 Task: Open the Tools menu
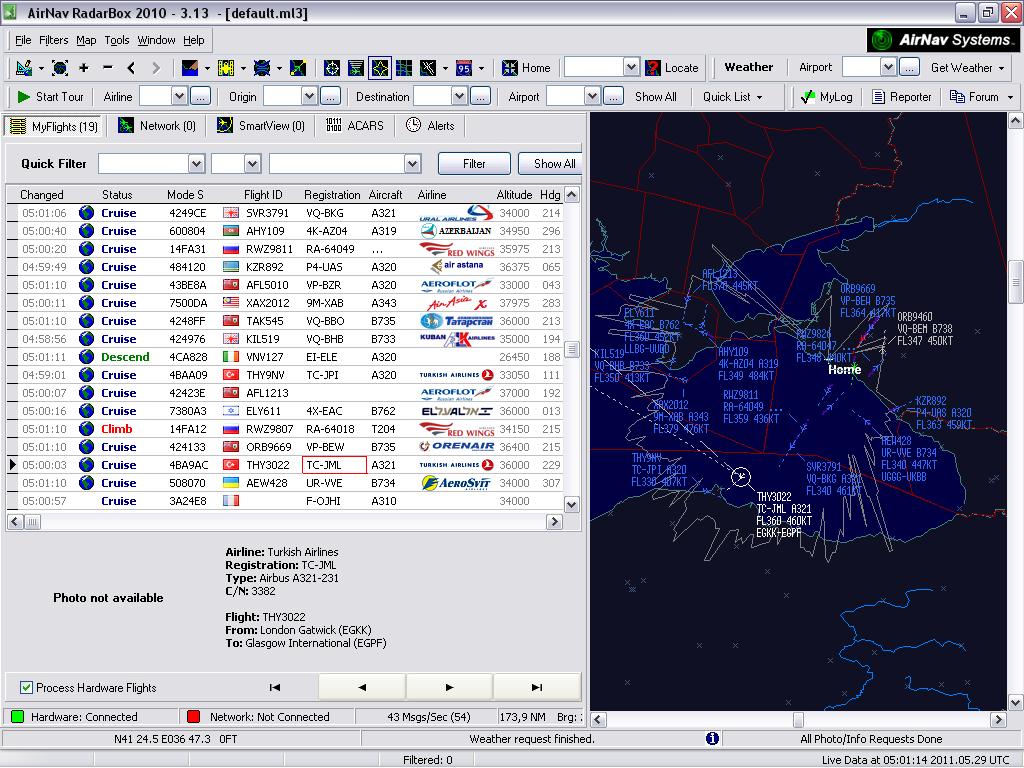coord(117,40)
